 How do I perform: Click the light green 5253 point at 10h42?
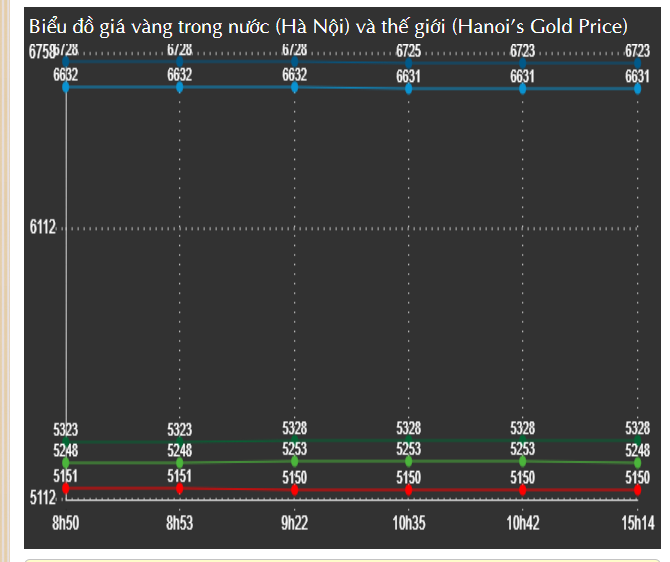(523, 461)
